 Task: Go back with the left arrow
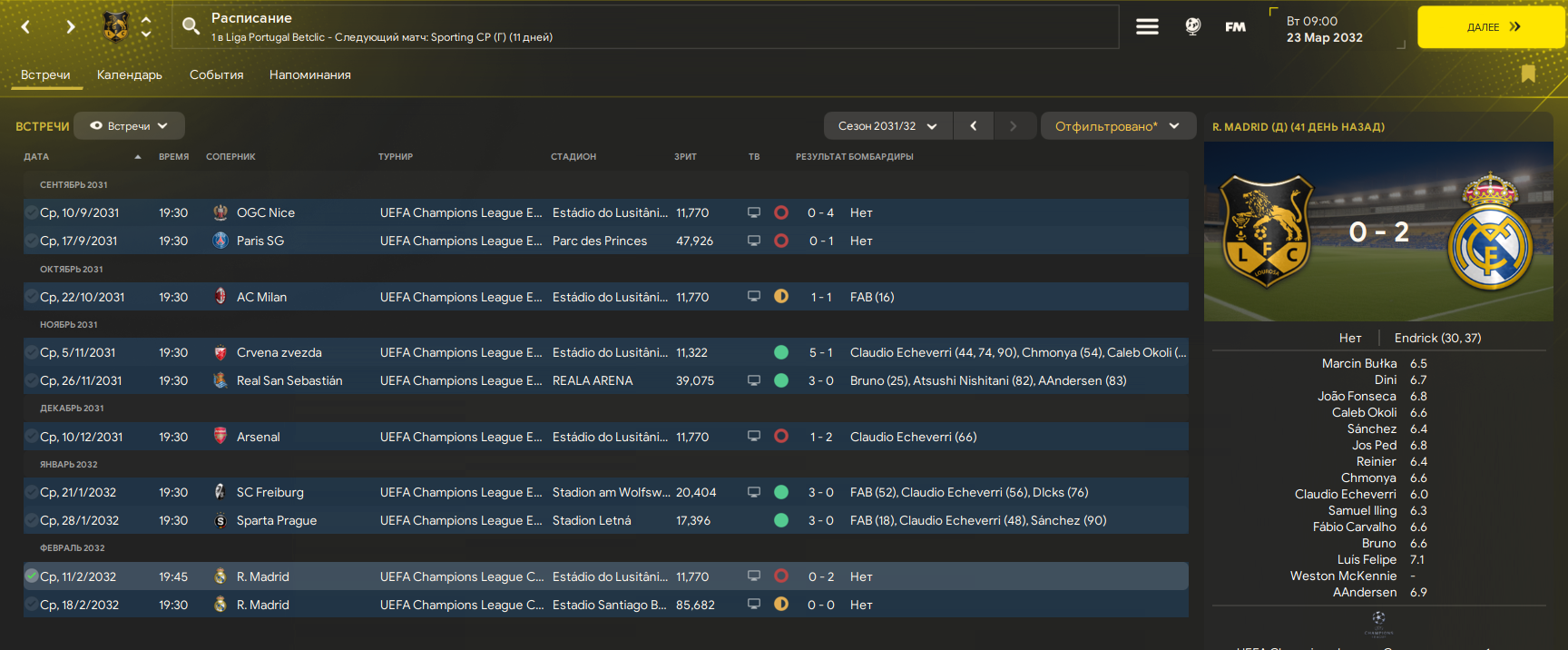(x=25, y=27)
